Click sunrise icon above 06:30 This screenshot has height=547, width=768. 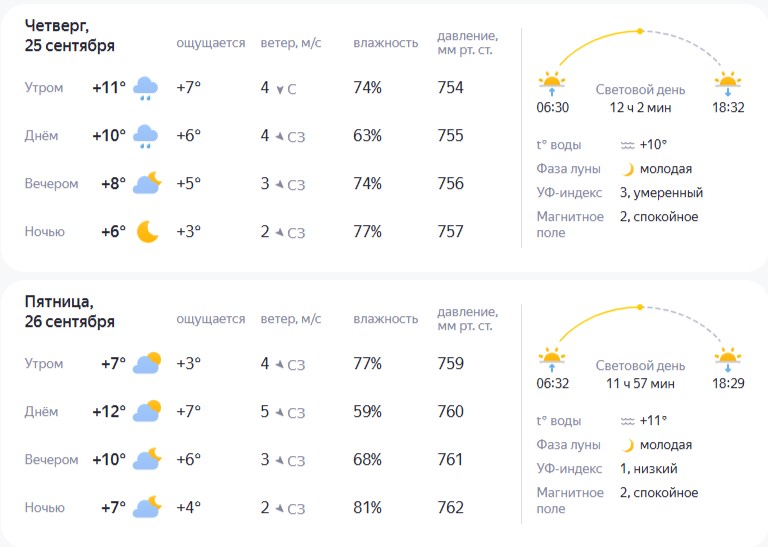[x=552, y=83]
